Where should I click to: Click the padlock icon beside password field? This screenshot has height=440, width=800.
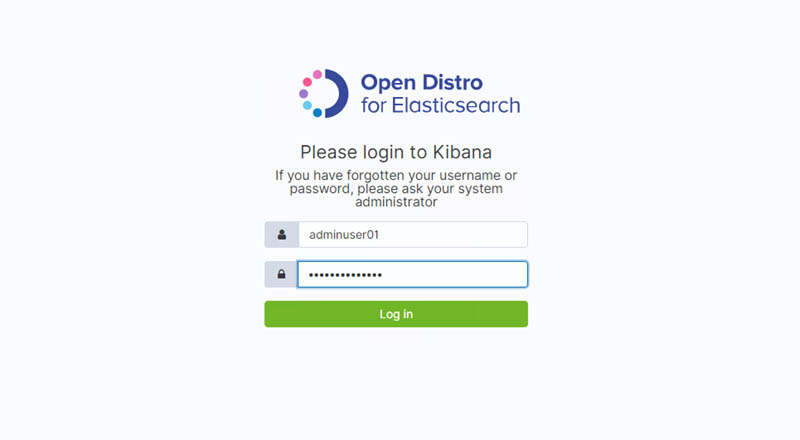pos(281,274)
